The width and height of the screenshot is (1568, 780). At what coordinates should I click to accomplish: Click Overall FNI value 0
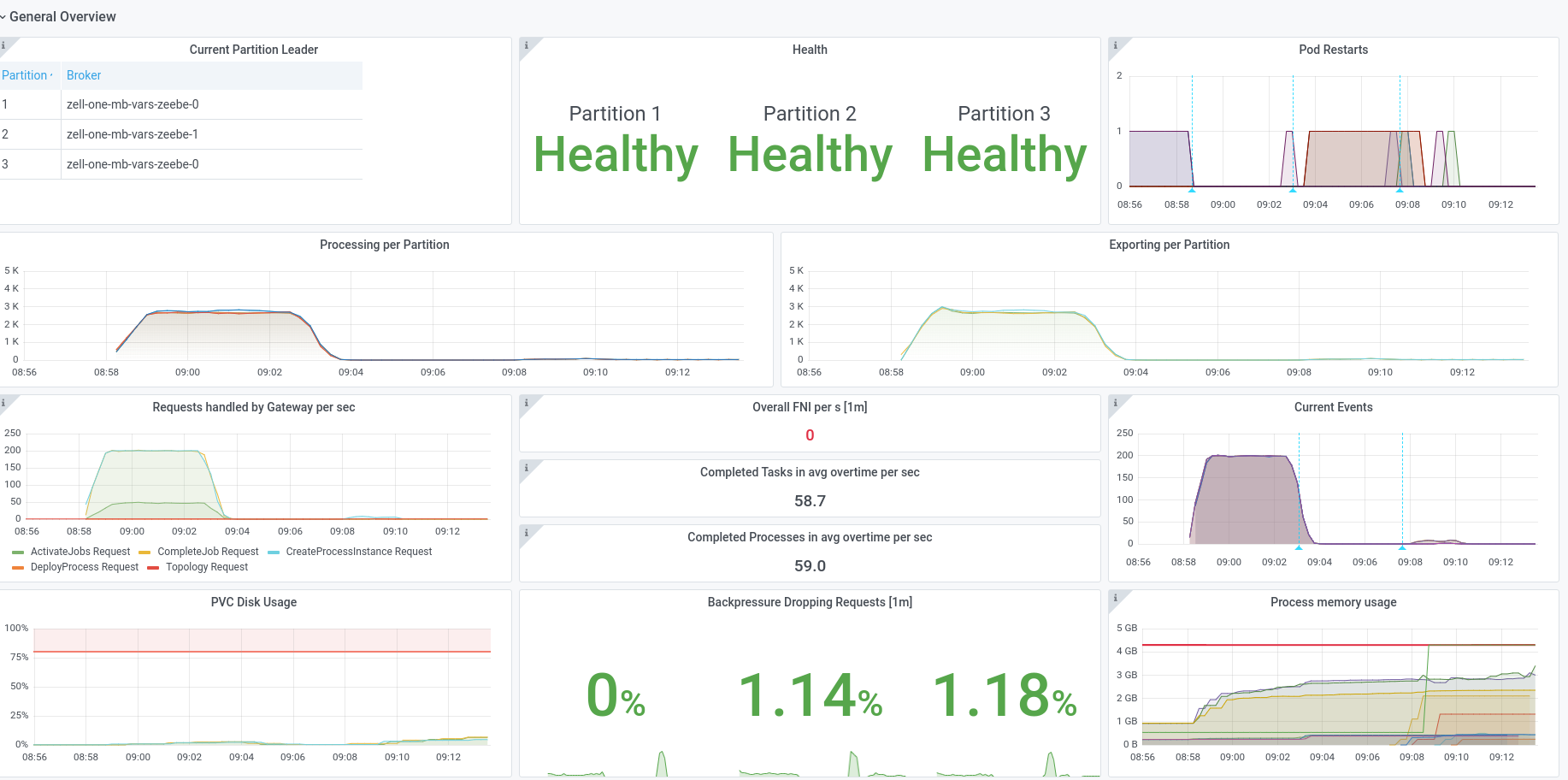(810, 435)
